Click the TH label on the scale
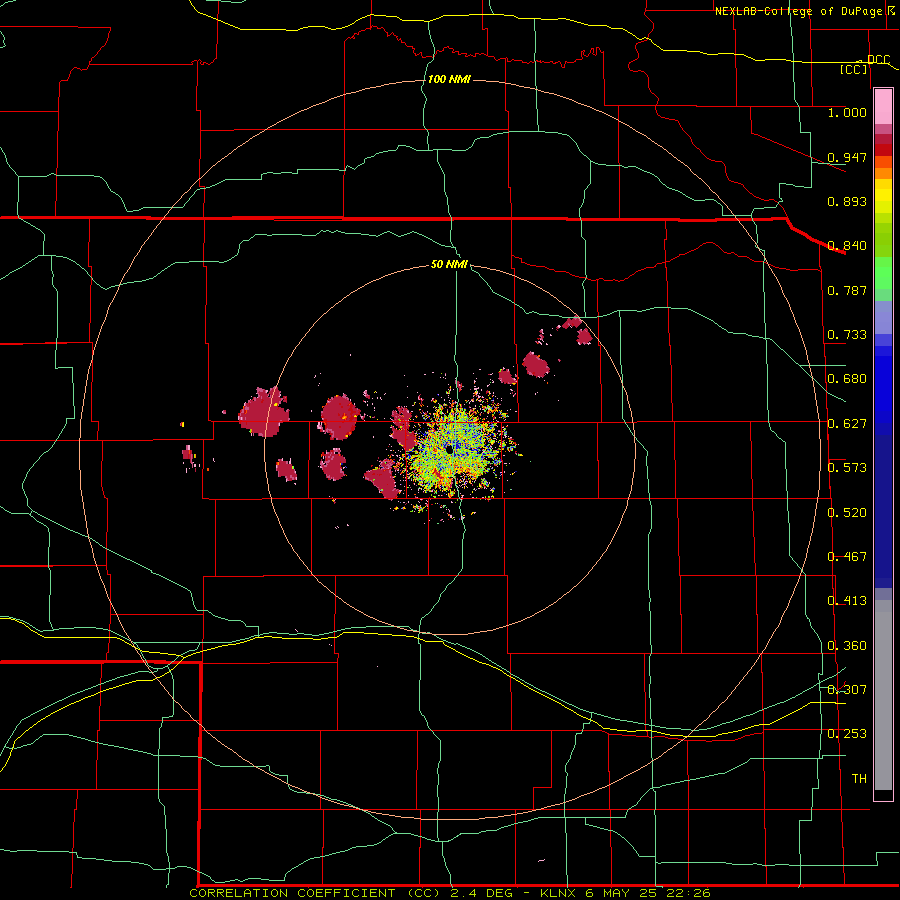900x900 pixels. (859, 779)
